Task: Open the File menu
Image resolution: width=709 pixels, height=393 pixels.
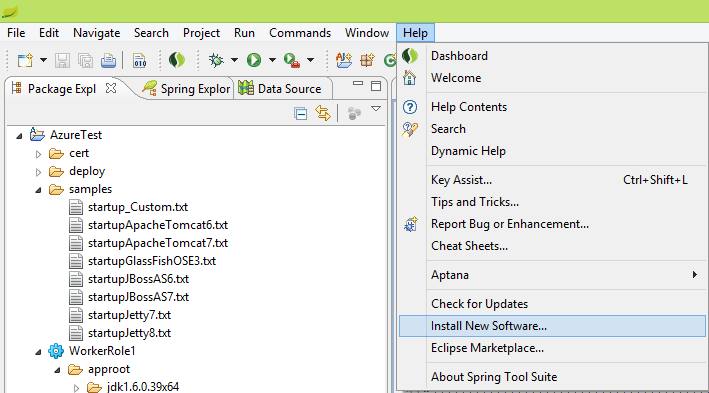Action: point(16,33)
